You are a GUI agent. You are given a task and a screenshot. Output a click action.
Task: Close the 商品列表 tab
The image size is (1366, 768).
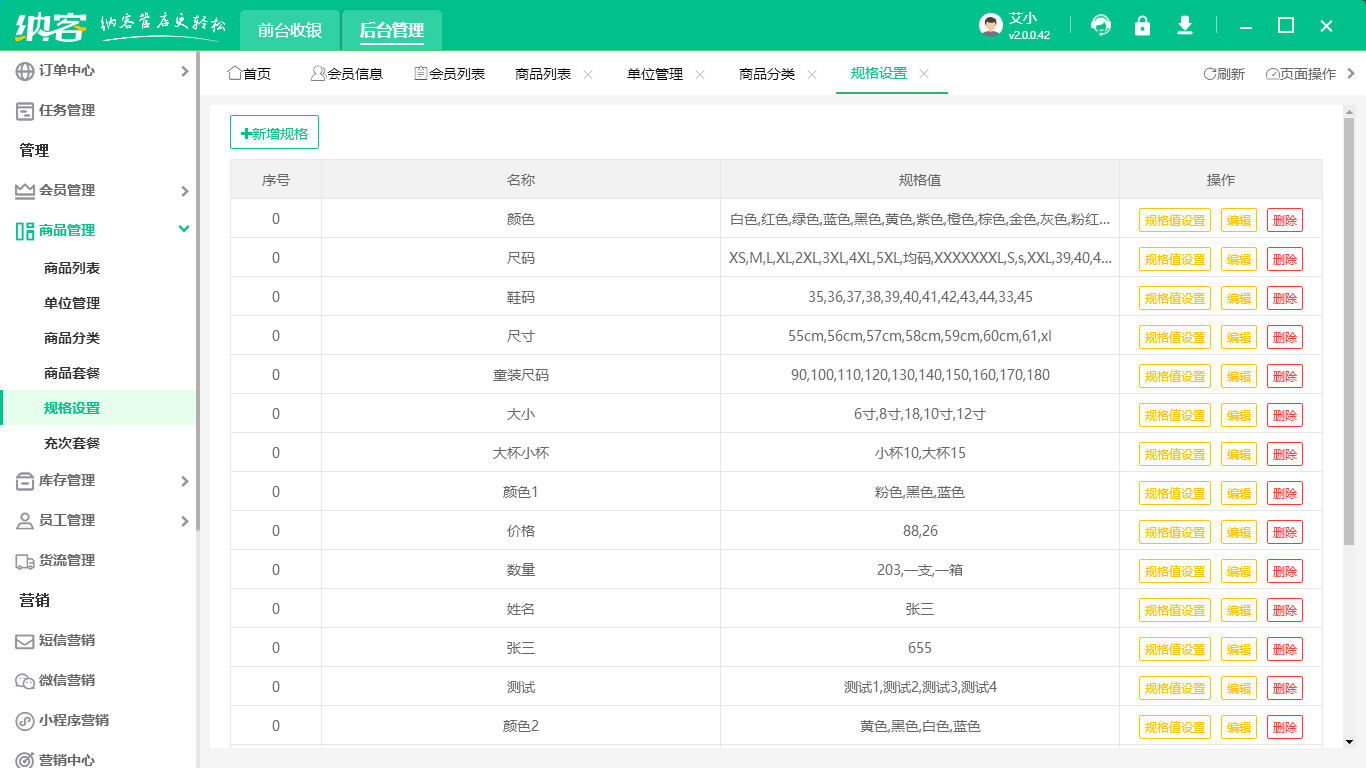[x=588, y=74]
